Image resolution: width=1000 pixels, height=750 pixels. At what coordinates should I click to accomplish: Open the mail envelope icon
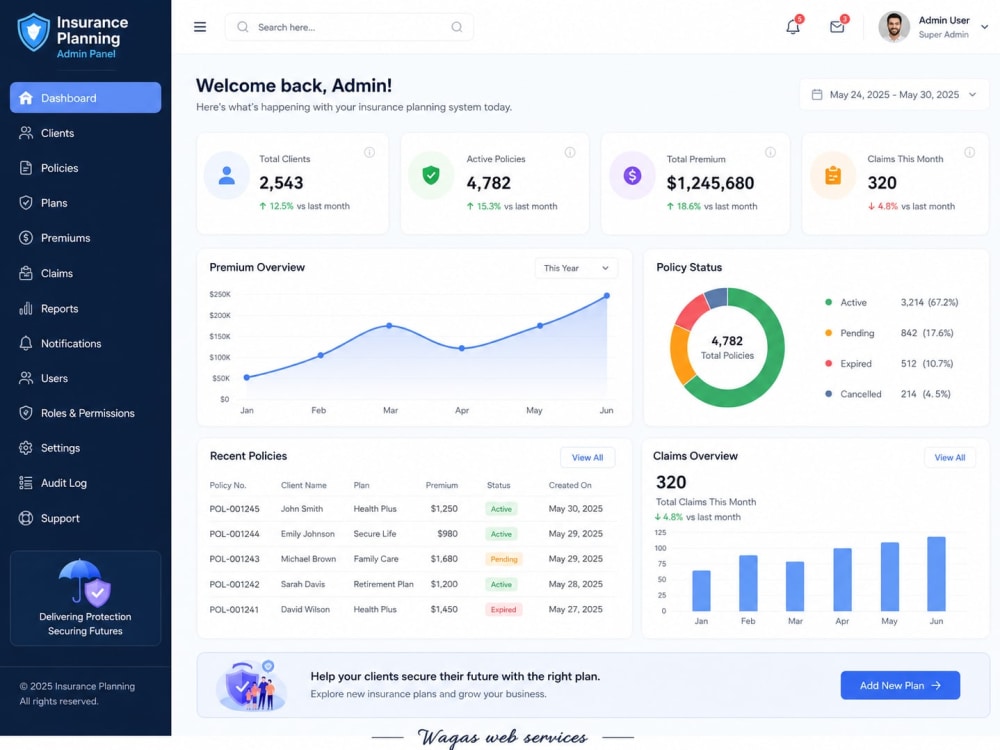point(837,27)
